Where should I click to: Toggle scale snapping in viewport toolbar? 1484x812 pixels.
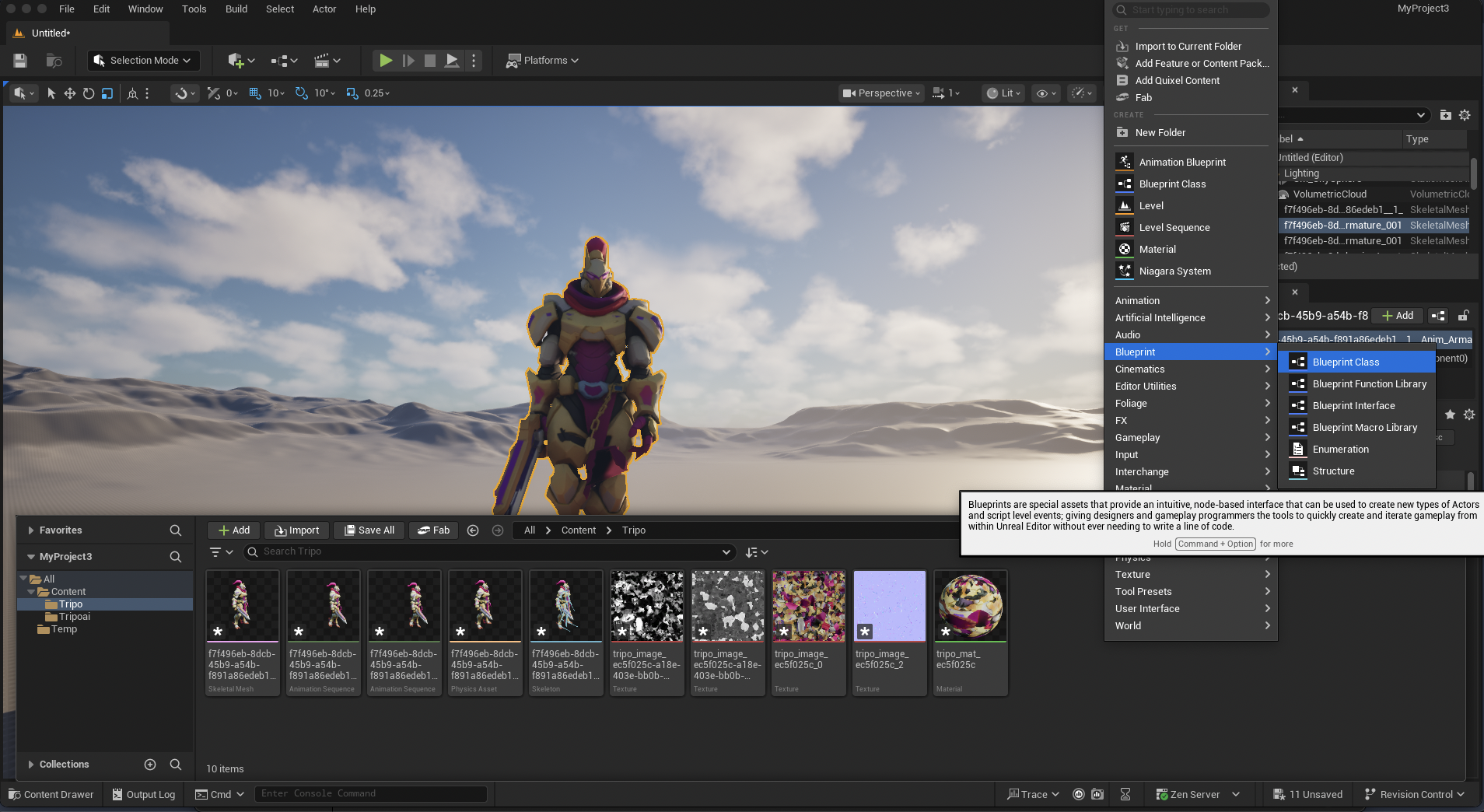click(x=352, y=93)
